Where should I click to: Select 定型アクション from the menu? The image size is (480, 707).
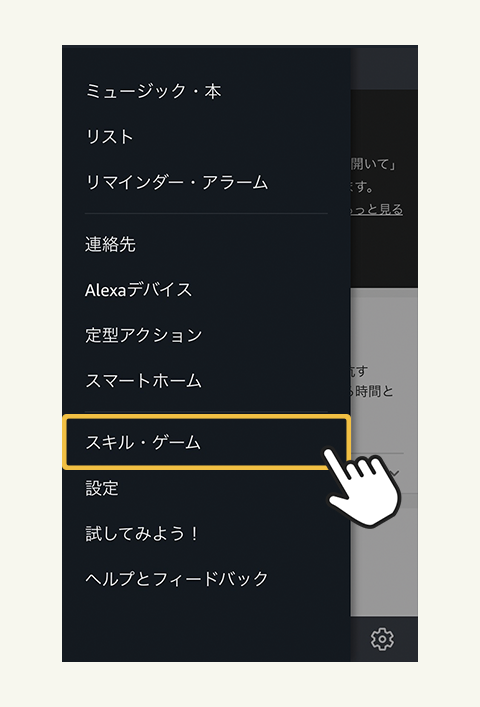pyautogui.click(x=144, y=335)
